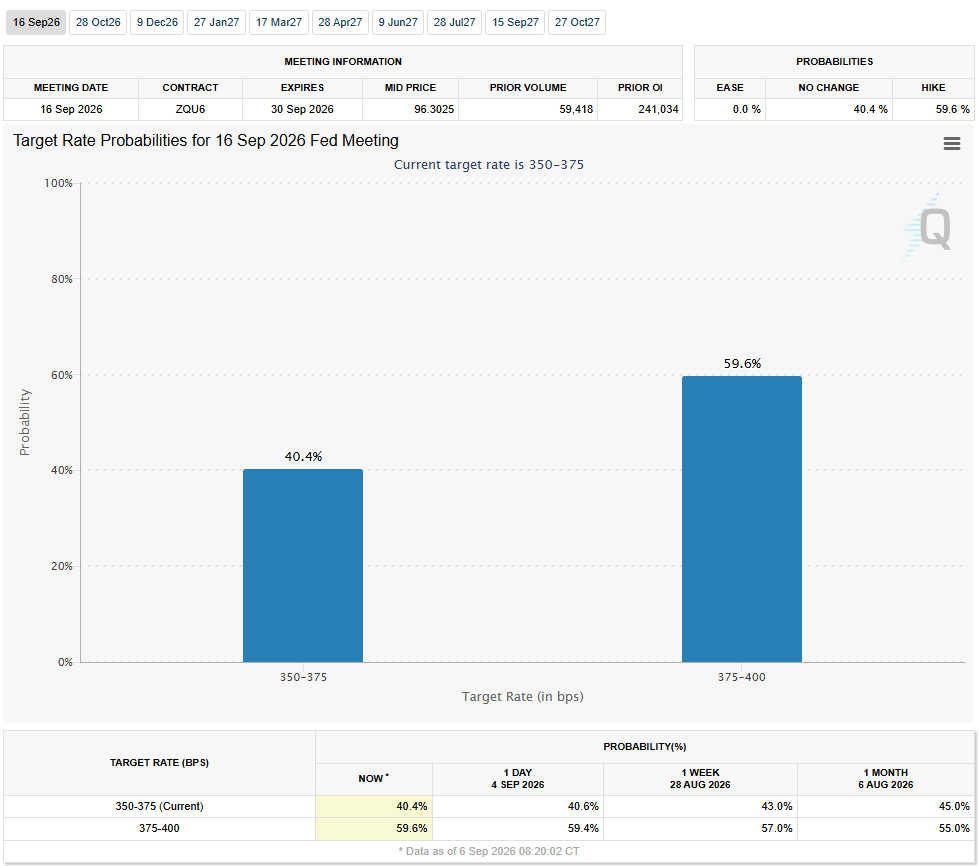Screen dimensions: 979x866
Task: Select the 9 Jun27 meeting tab
Action: coord(398,22)
